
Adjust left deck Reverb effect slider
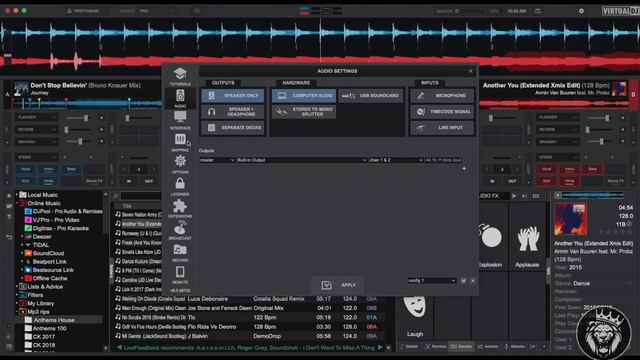pyautogui.click(x=78, y=130)
